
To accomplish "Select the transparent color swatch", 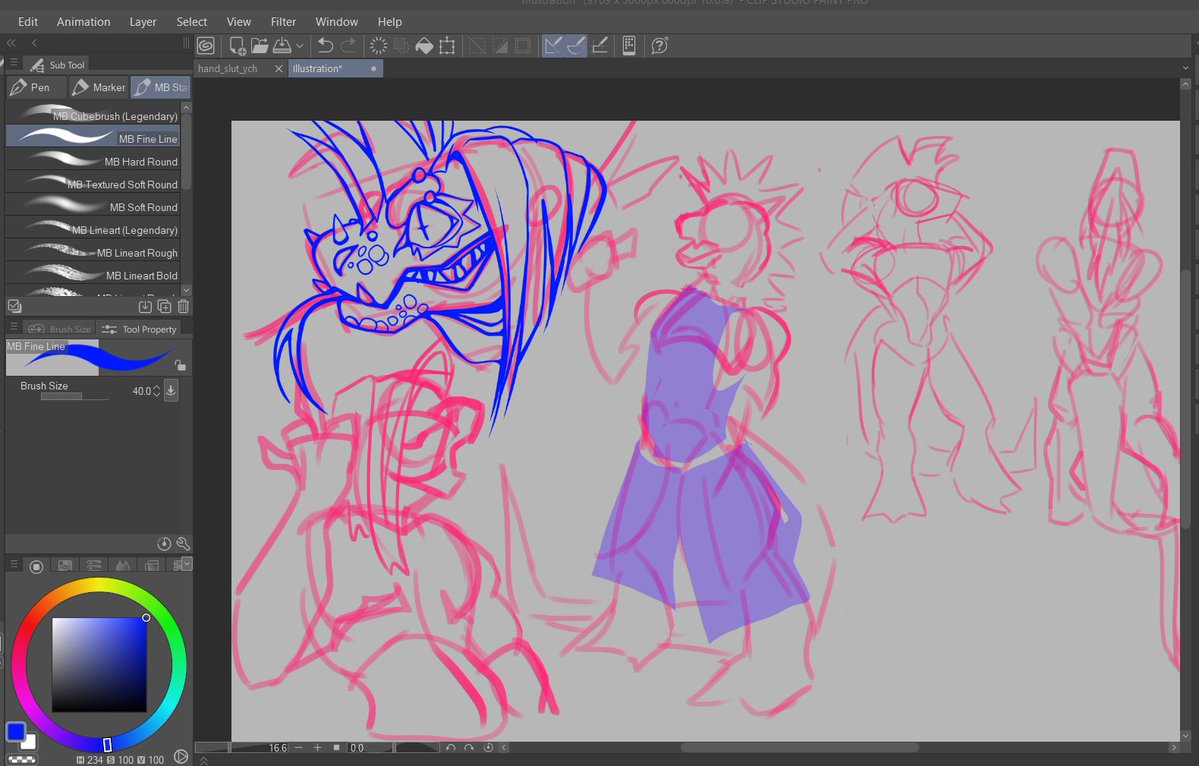I will pos(21,760).
